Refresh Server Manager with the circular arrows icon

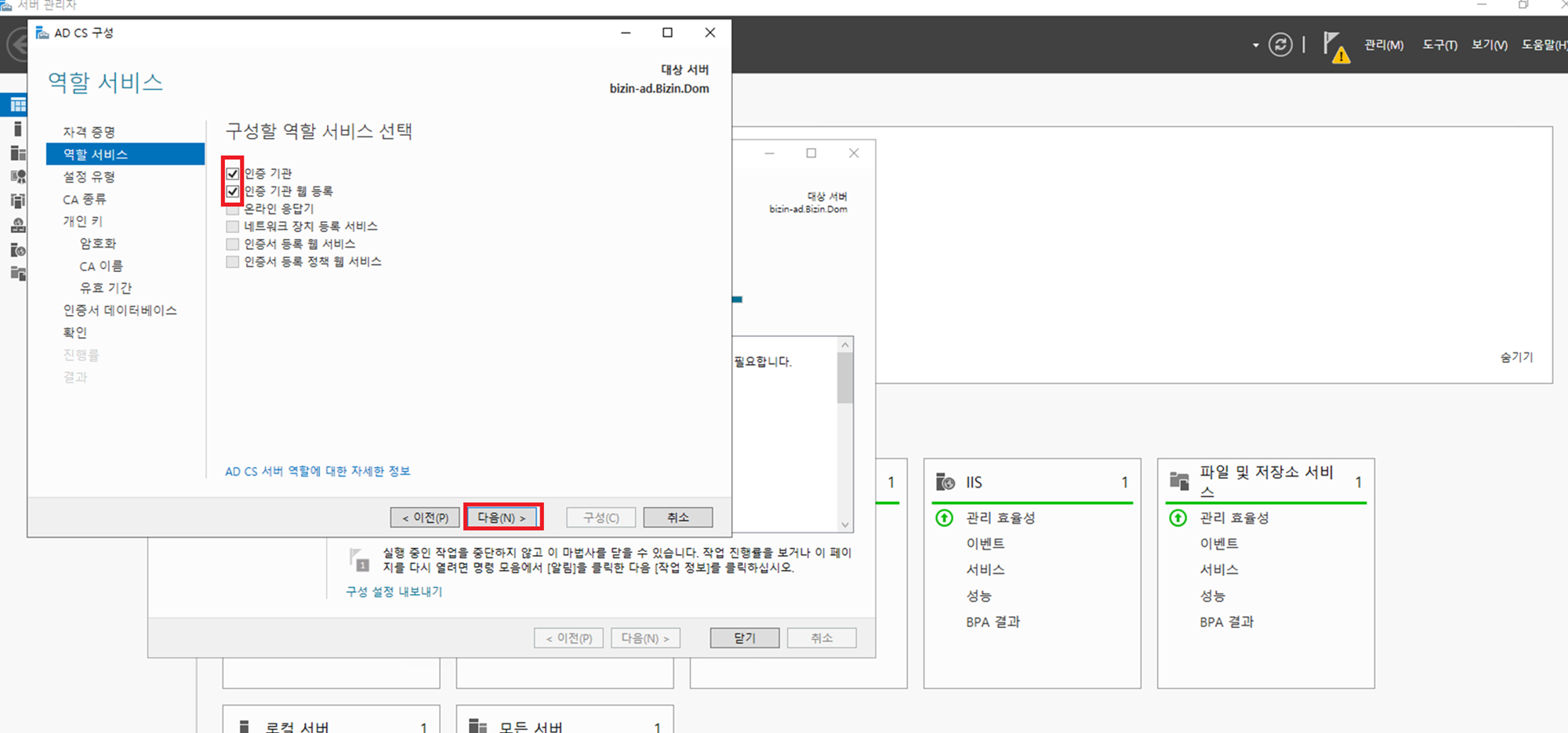[1280, 45]
